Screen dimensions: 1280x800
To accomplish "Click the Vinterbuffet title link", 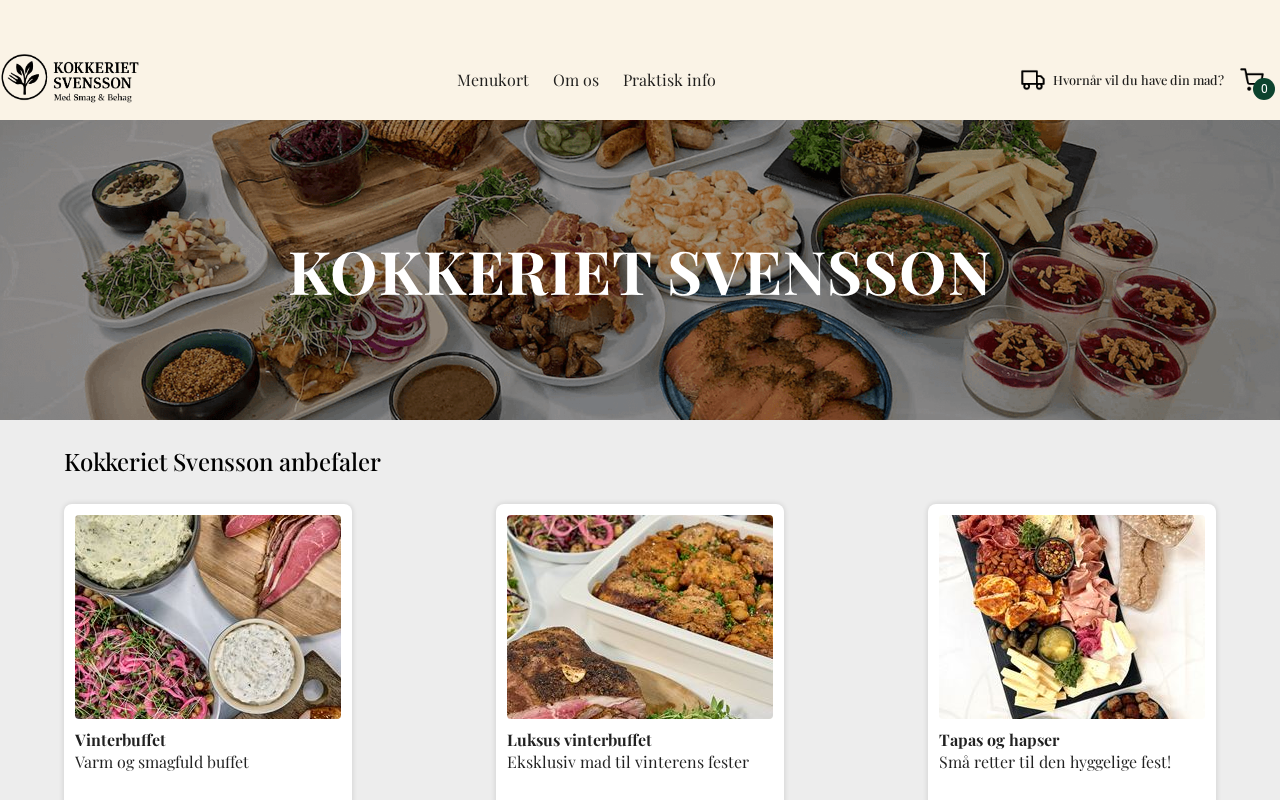I will 120,740.
